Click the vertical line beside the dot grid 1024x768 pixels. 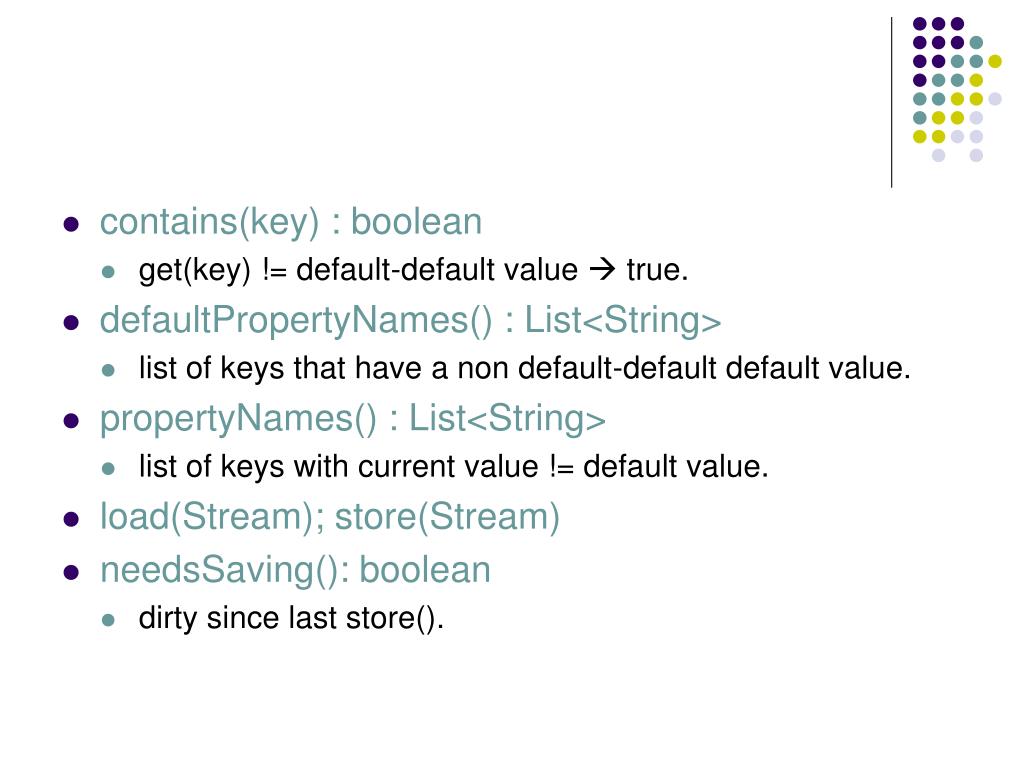point(892,102)
